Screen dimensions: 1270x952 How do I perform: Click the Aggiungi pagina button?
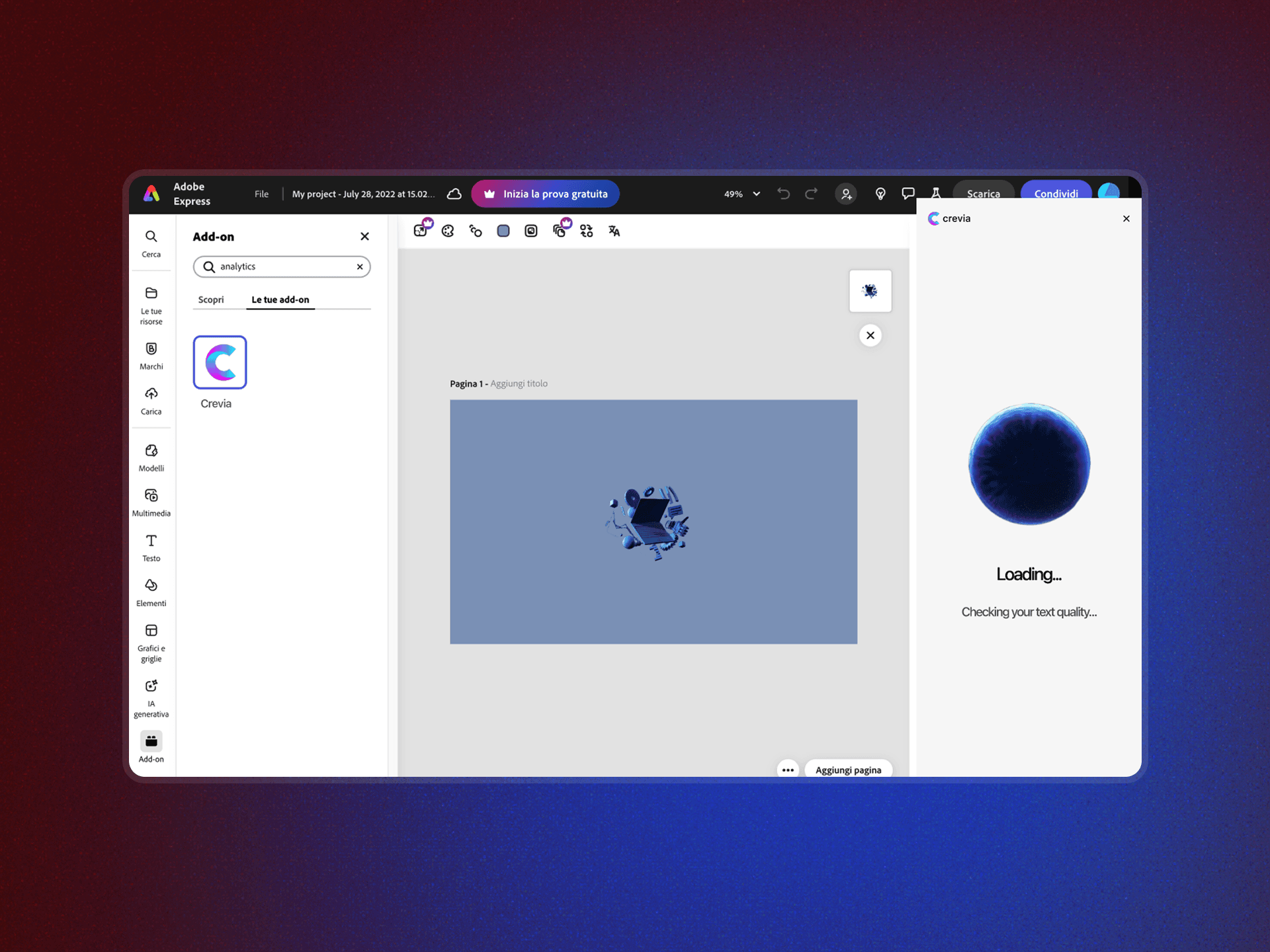click(x=848, y=770)
